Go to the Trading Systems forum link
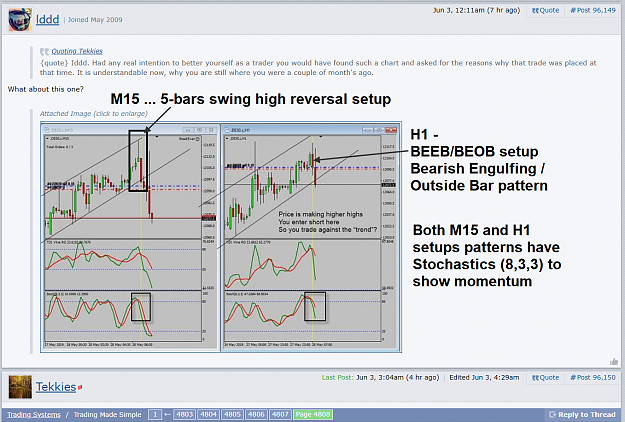 34,414
